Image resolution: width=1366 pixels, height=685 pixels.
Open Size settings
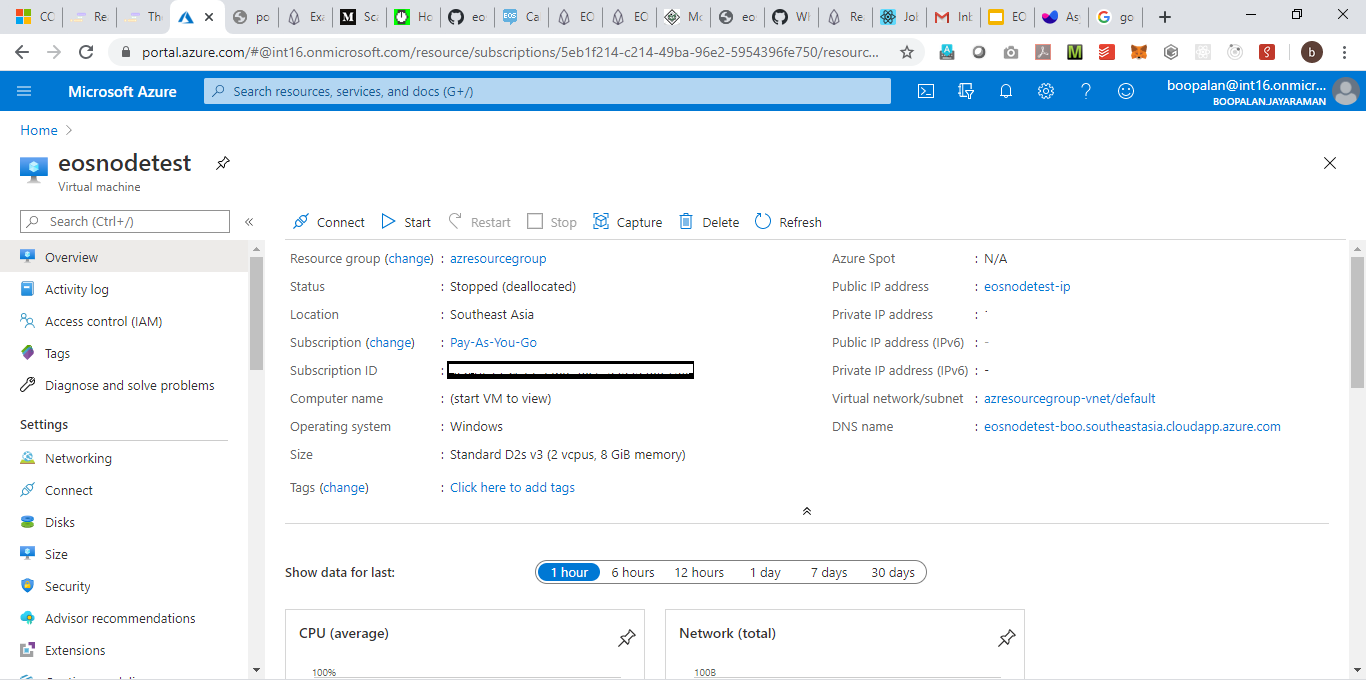tap(124, 554)
